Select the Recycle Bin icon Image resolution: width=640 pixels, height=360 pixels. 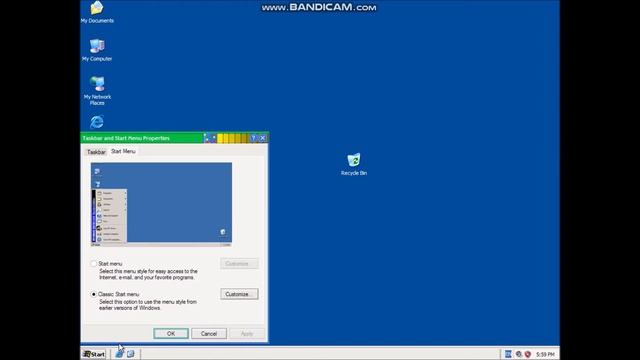354,164
